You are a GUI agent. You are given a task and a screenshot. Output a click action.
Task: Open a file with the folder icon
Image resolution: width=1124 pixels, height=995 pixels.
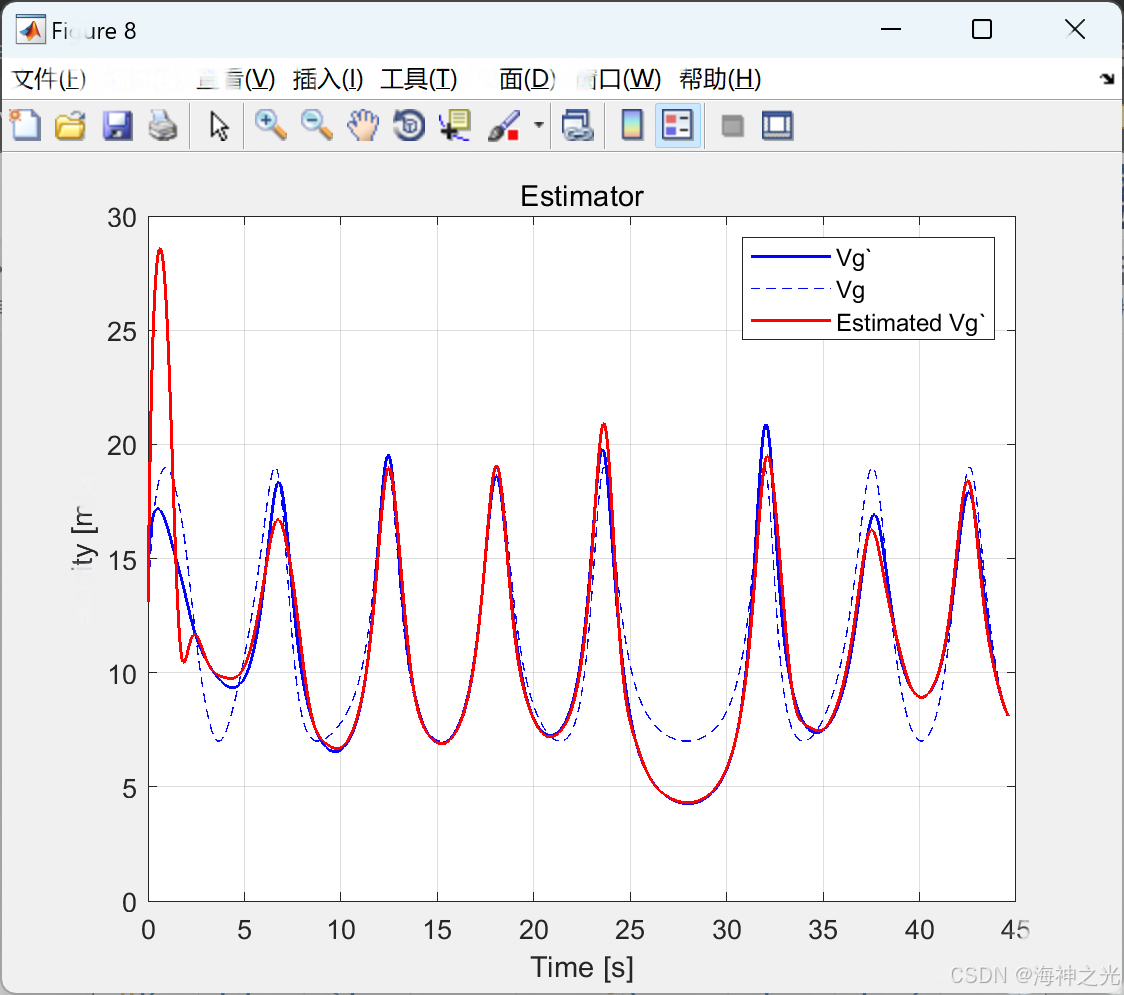pos(70,125)
